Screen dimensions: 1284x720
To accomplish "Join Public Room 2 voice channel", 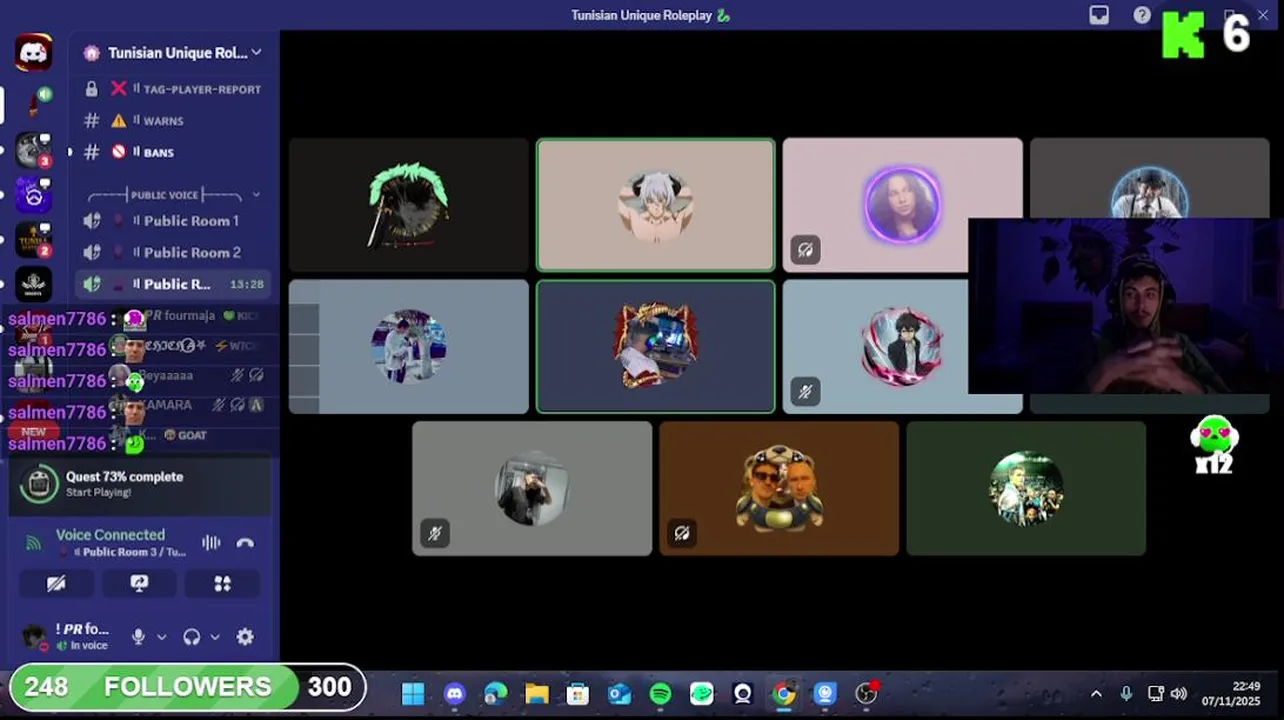I will click(x=173, y=252).
